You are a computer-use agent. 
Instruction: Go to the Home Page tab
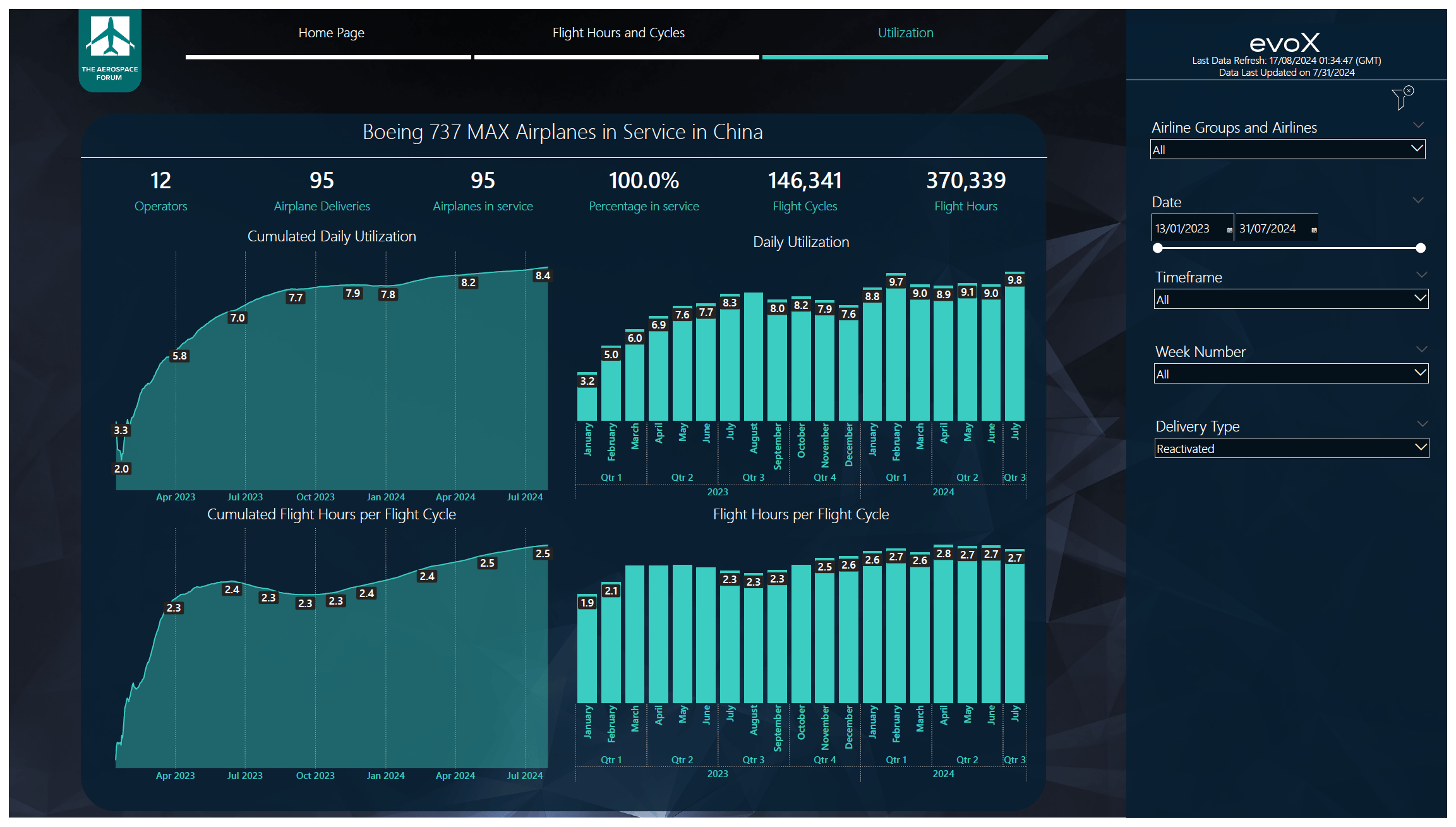click(x=331, y=33)
